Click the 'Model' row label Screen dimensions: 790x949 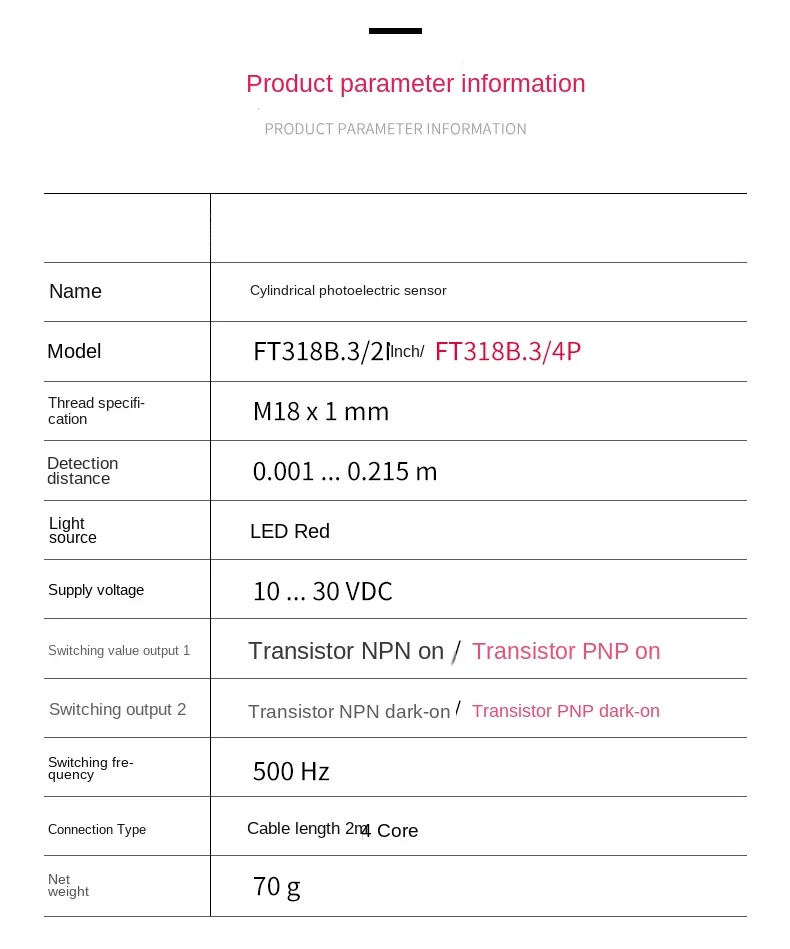[74, 351]
